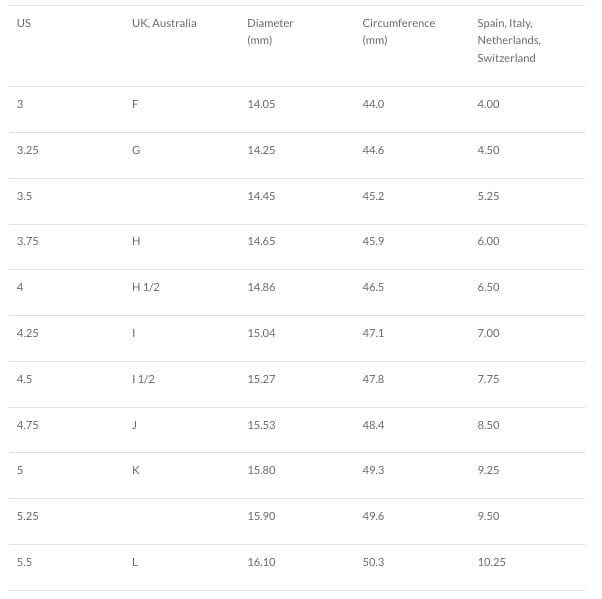This screenshot has height=599, width=602.
Task: Select the UK size 'H 1/2' cell
Action: (x=146, y=287)
